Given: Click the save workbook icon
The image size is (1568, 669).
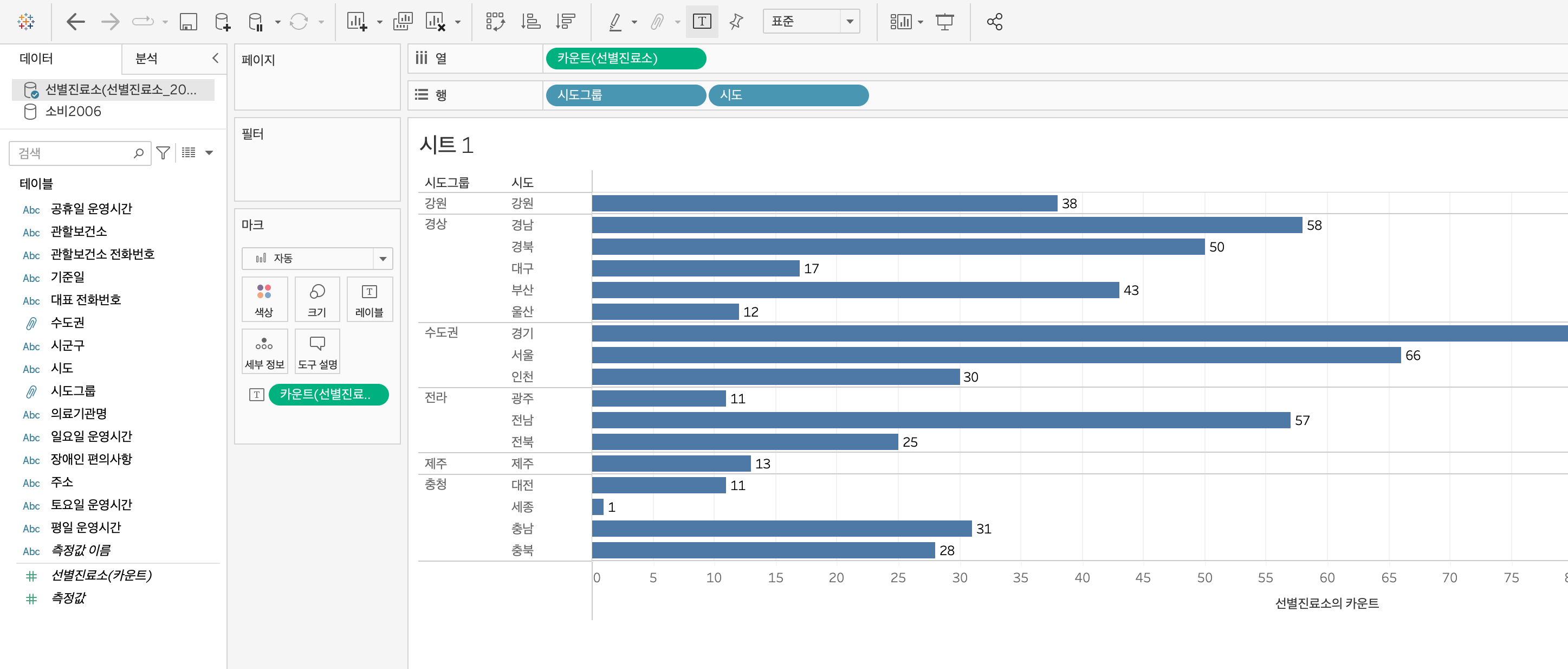Looking at the screenshot, I should tap(188, 22).
